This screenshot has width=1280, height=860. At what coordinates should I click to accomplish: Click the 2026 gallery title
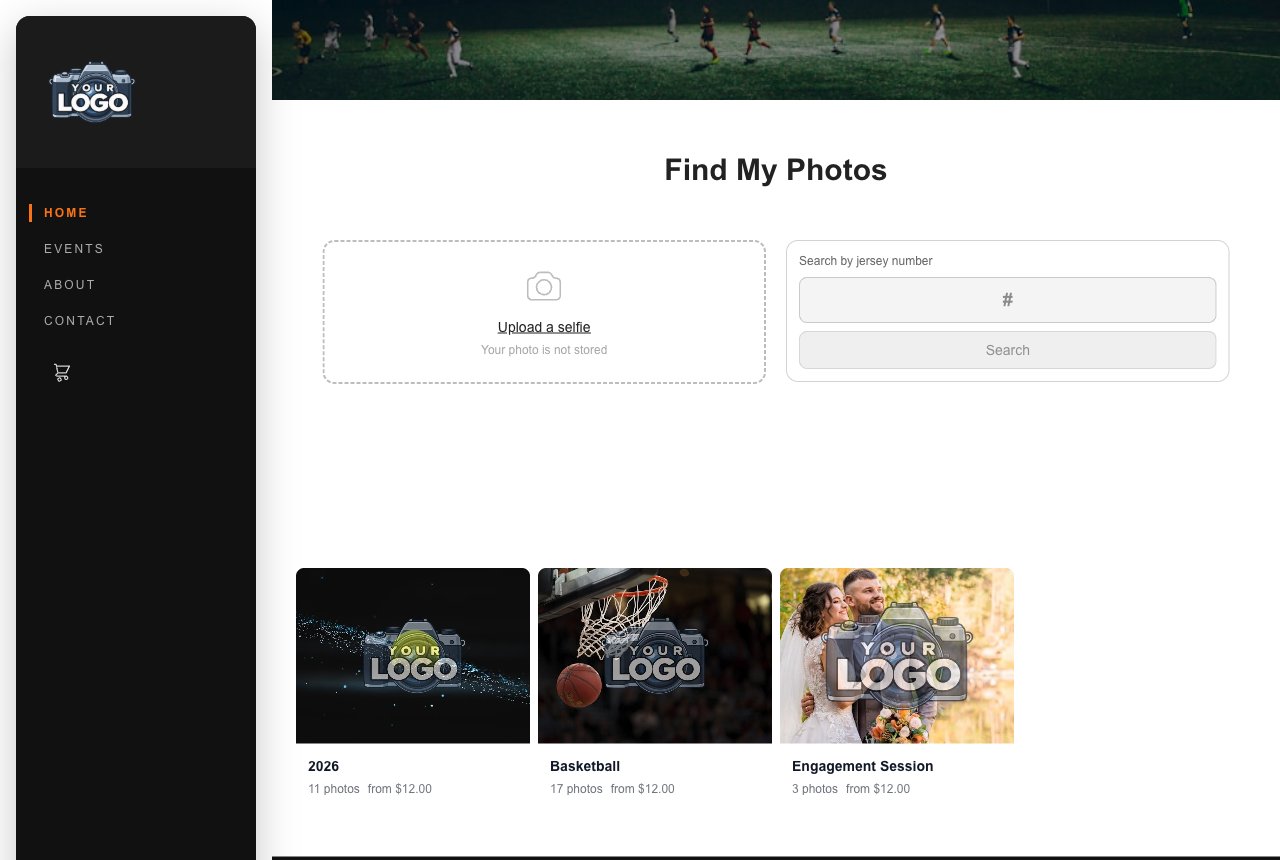(x=323, y=766)
